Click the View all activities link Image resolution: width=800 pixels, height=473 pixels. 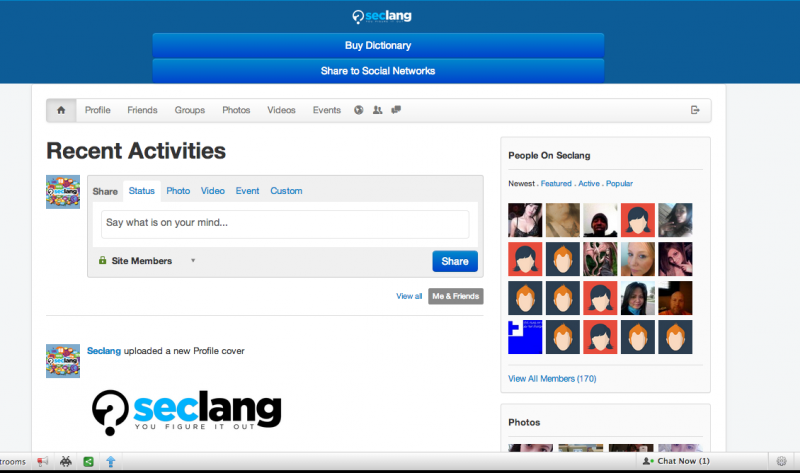coord(409,296)
